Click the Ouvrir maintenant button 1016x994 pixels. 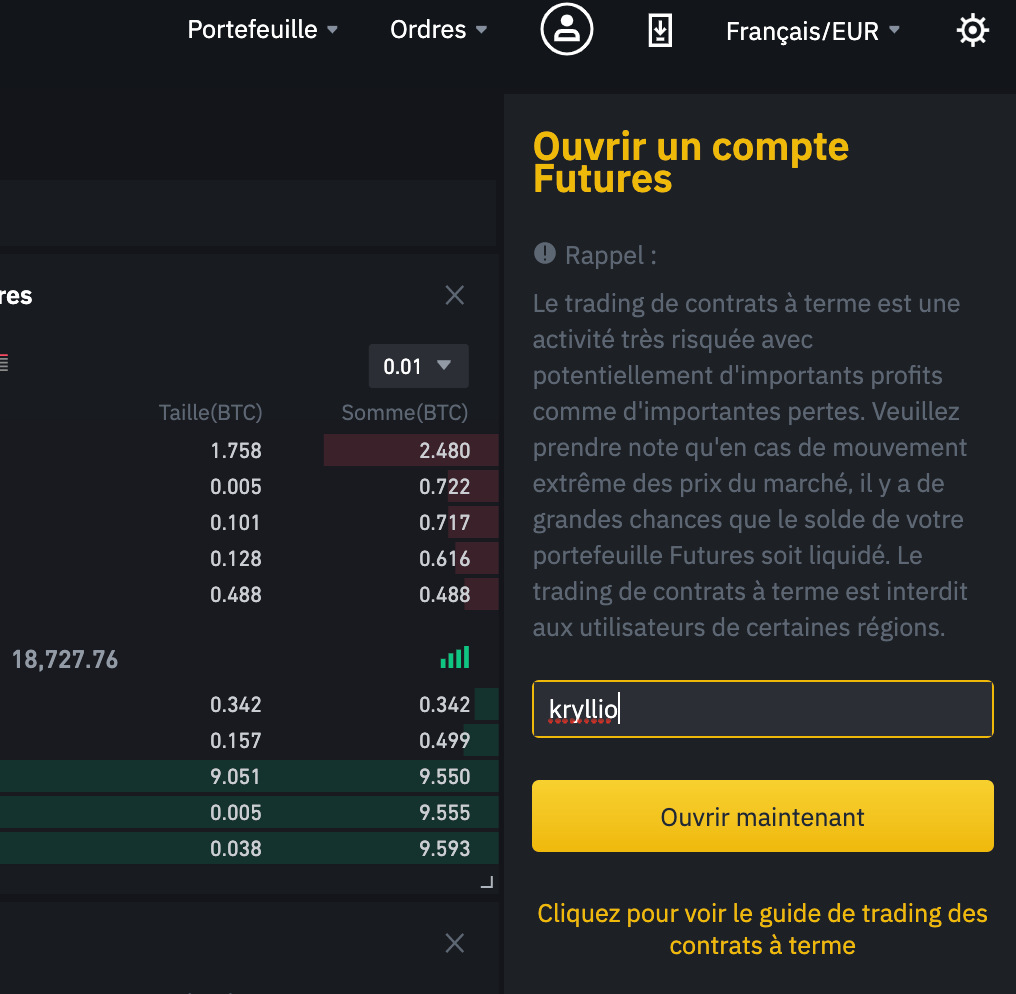[x=763, y=816]
